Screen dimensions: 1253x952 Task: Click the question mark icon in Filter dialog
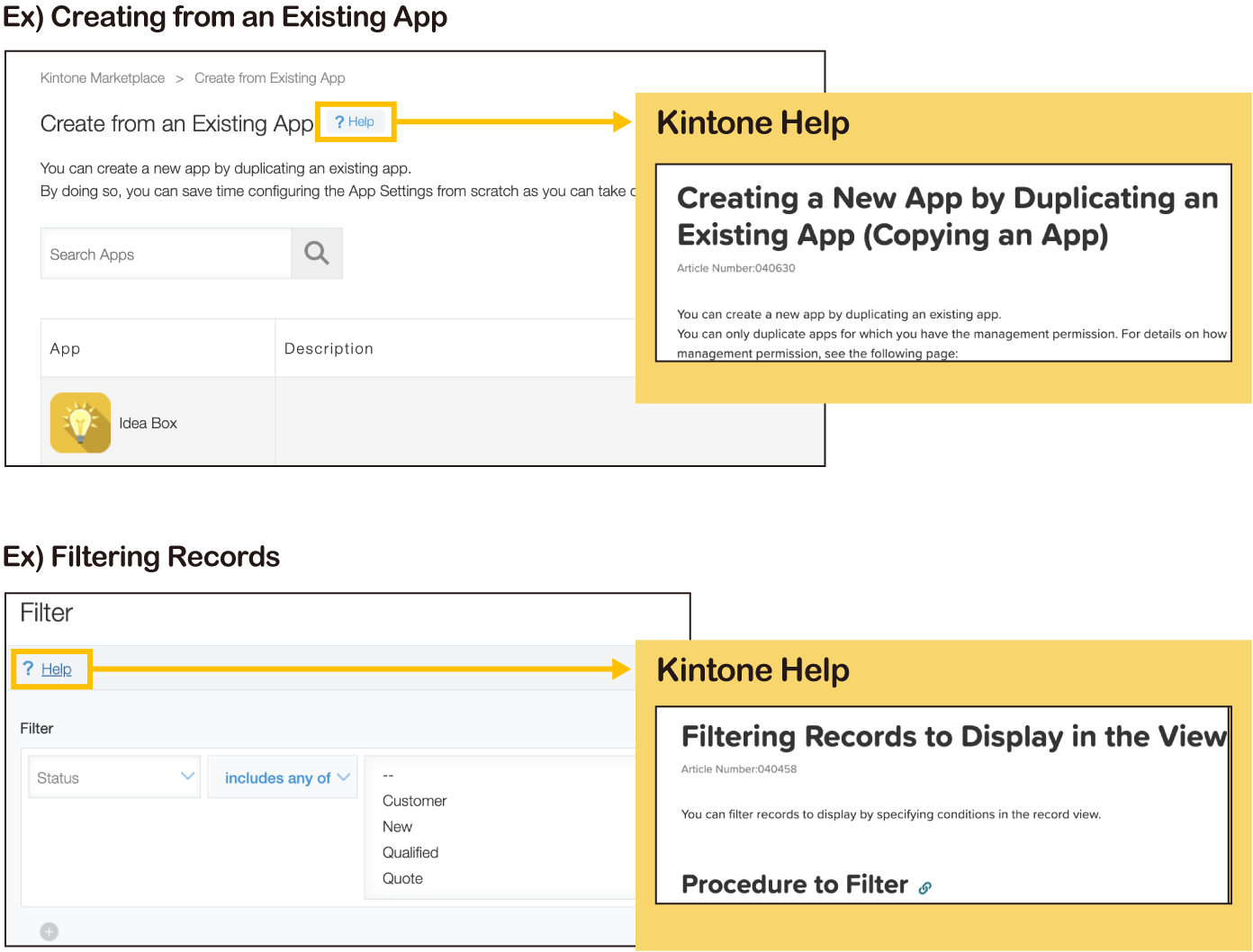28,669
